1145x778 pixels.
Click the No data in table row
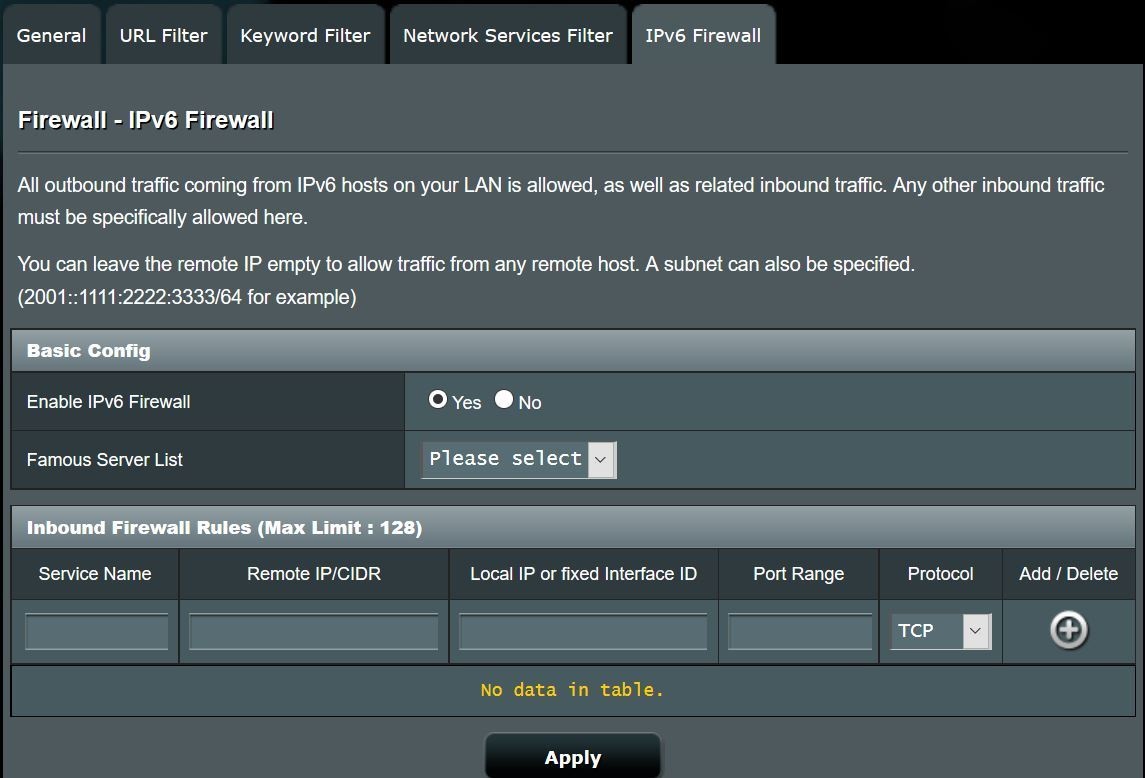click(572, 689)
